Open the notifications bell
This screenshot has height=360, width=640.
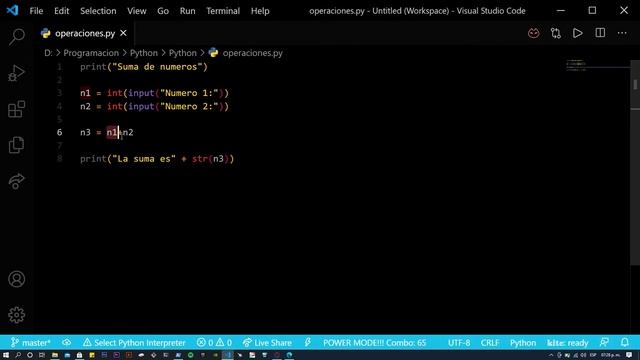(624, 342)
